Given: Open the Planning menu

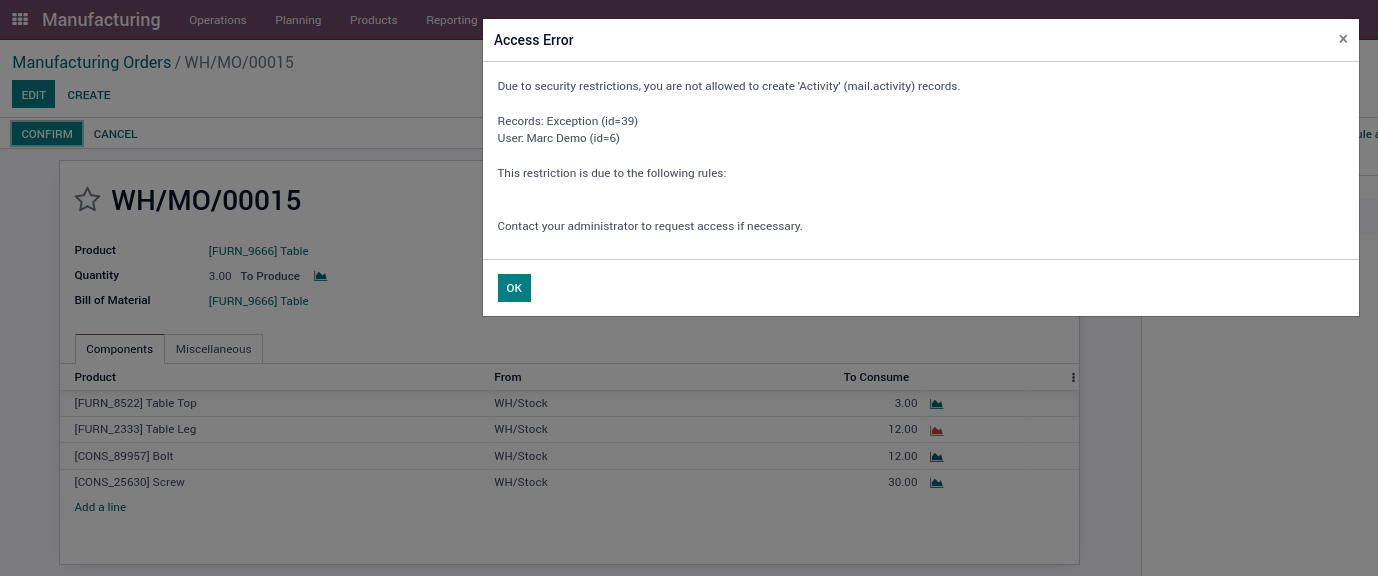Looking at the screenshot, I should 298,20.
